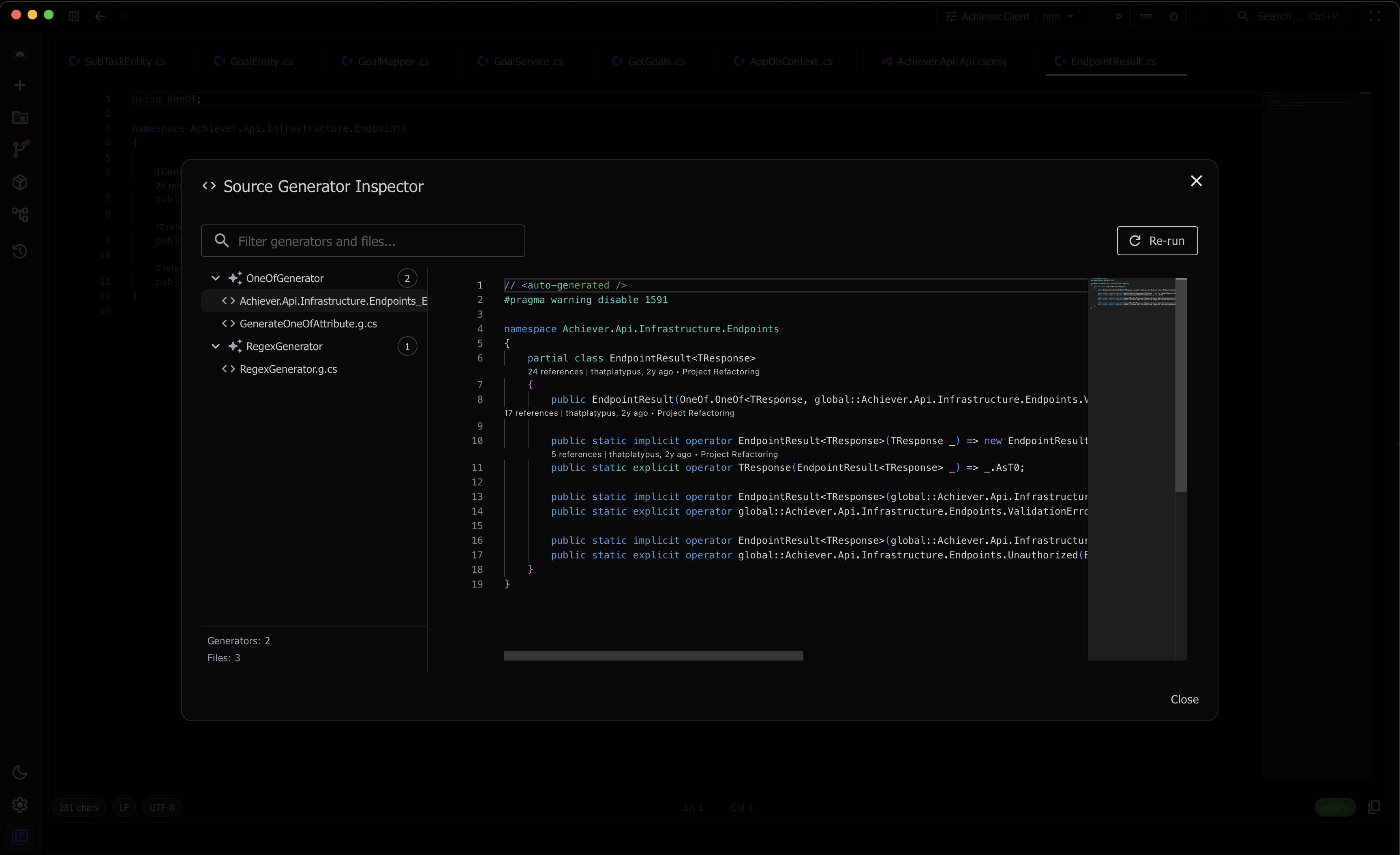This screenshot has width=1400, height=855.
Task: Toggle dark mode moon icon
Action: click(x=20, y=772)
